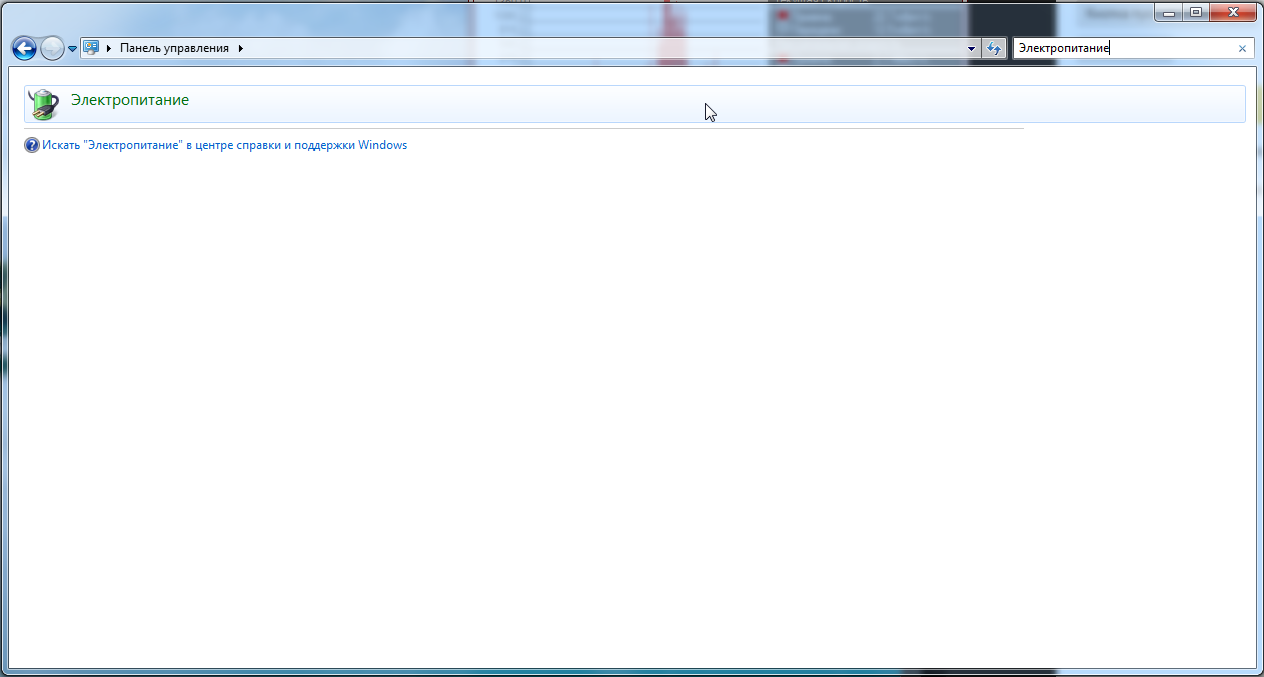Click the Control Panel icon in address bar
The width and height of the screenshot is (1264, 677).
tap(91, 48)
